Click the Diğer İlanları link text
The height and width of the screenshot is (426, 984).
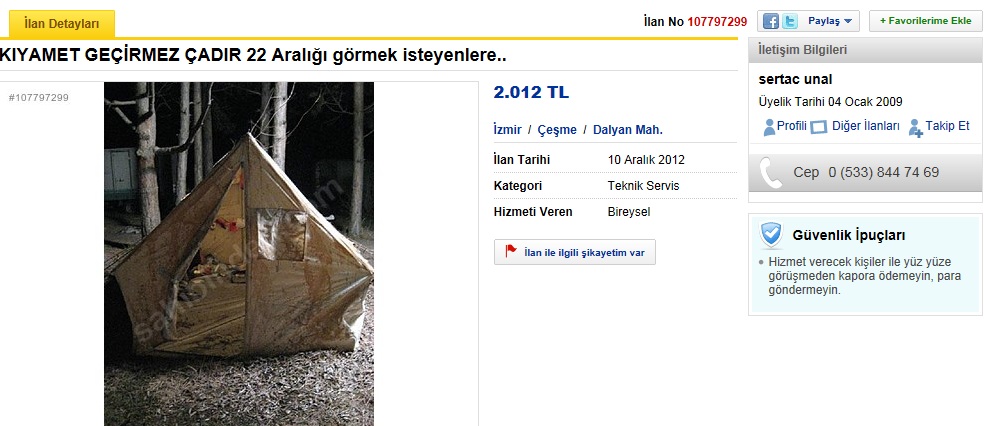(866, 126)
